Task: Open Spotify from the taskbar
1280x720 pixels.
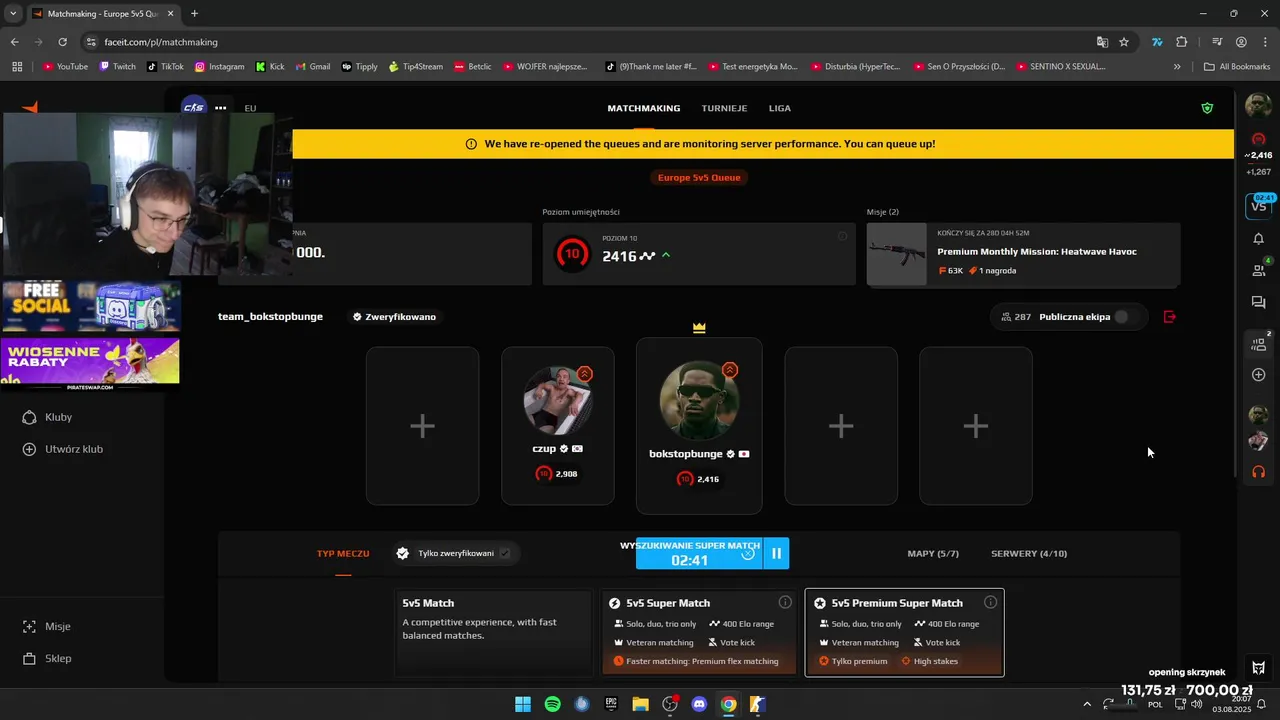Action: (552, 704)
